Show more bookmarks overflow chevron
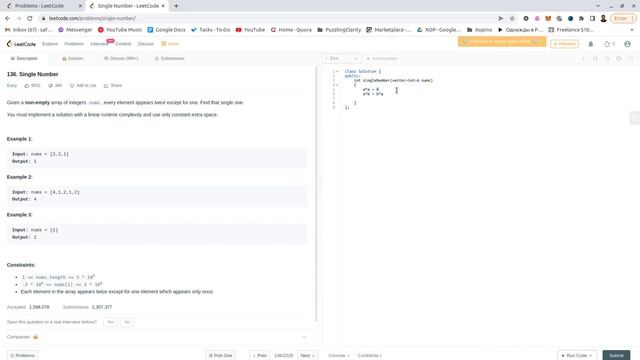The image size is (640, 360). coord(632,30)
